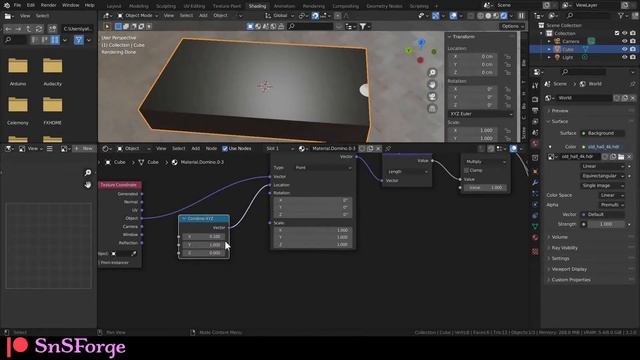Click node editor pan hand icon
Screen dimensions: 640x360
pos(88,185)
